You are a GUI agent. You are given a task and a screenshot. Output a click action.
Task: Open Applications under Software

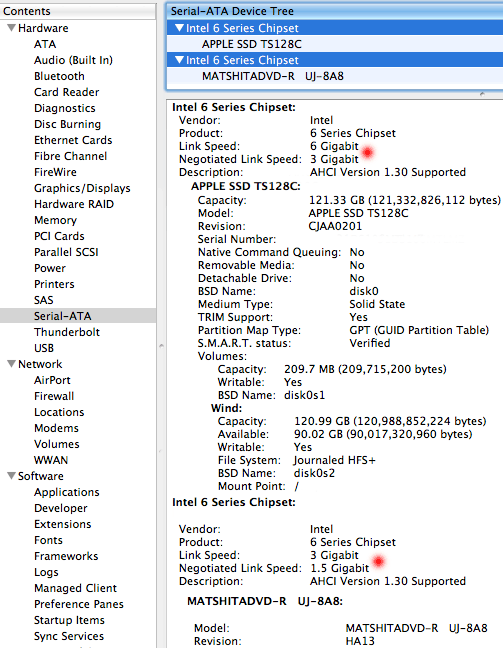pyautogui.click(x=67, y=492)
